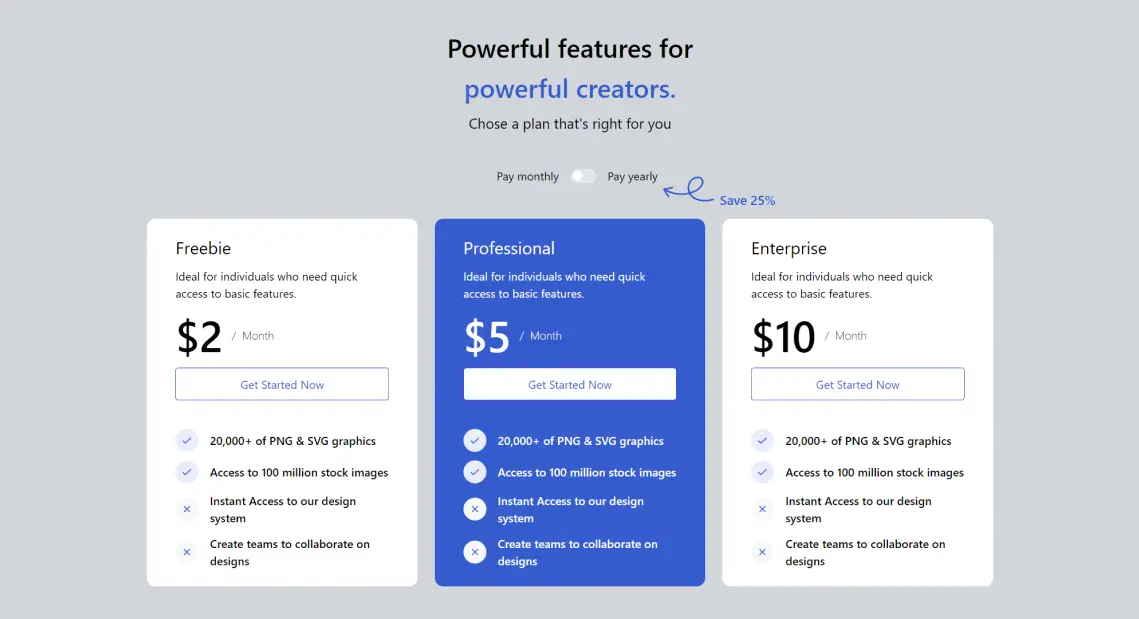Viewport: 1139px width, 619px height.
Task: Click Enterprise X icon beside Create teams
Action: pyautogui.click(x=762, y=552)
